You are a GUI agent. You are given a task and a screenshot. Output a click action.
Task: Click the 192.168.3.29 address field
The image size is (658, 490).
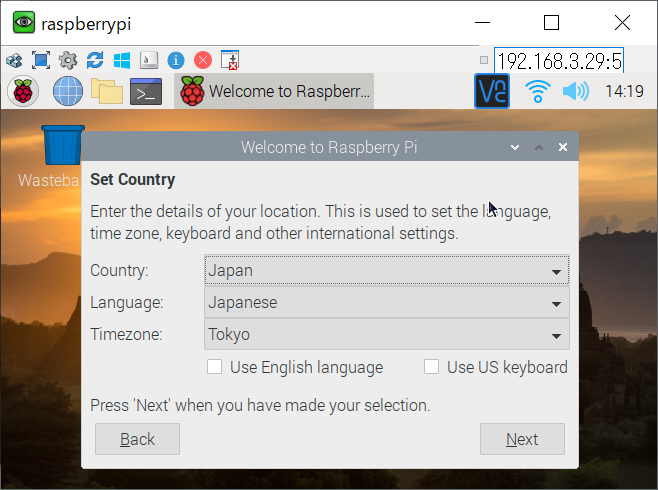tap(559, 61)
